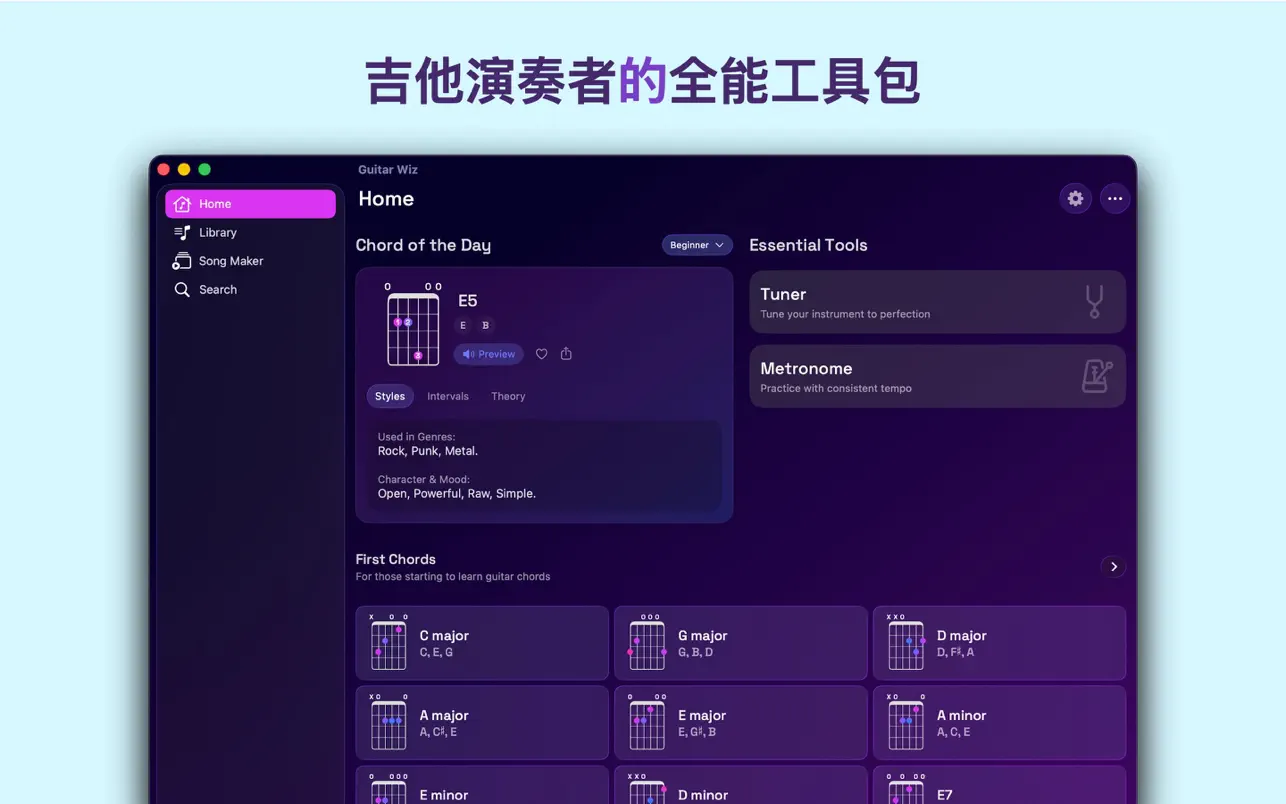Click the 'E5' chord name text
Screen dimensions: 1286x804
pyautogui.click(x=468, y=301)
